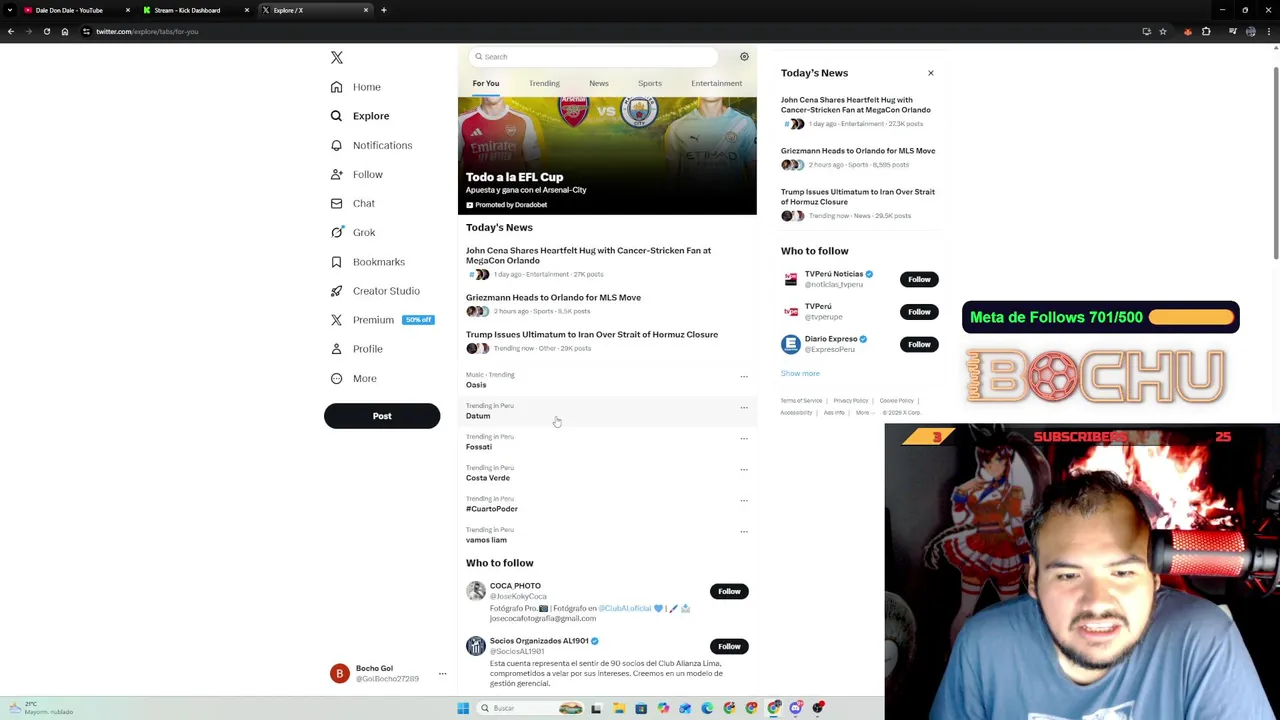This screenshot has width=1280, height=720.
Task: Open File Explorer from the taskbar
Action: point(619,708)
